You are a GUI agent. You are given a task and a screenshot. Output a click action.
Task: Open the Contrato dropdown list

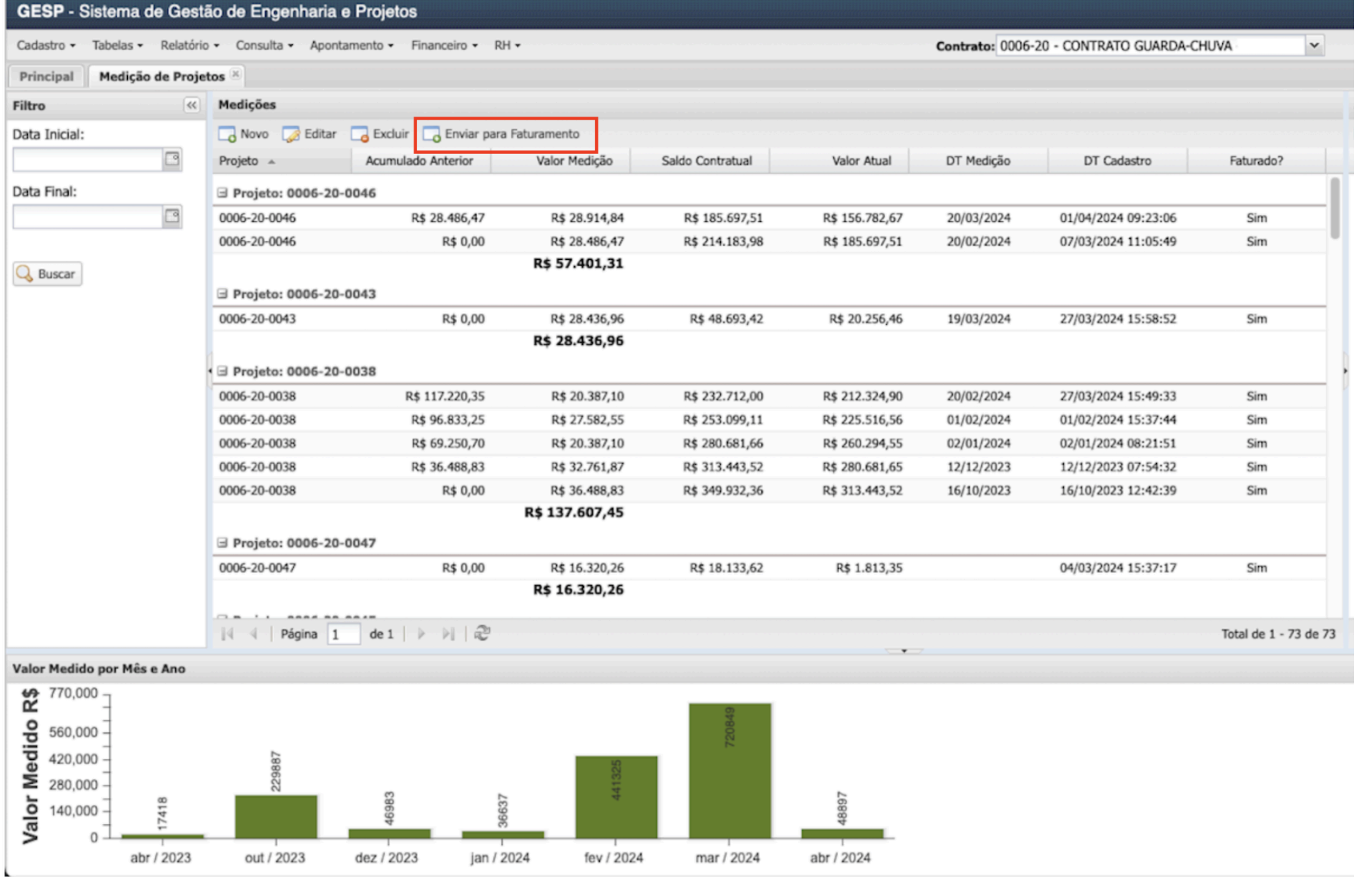1314,46
